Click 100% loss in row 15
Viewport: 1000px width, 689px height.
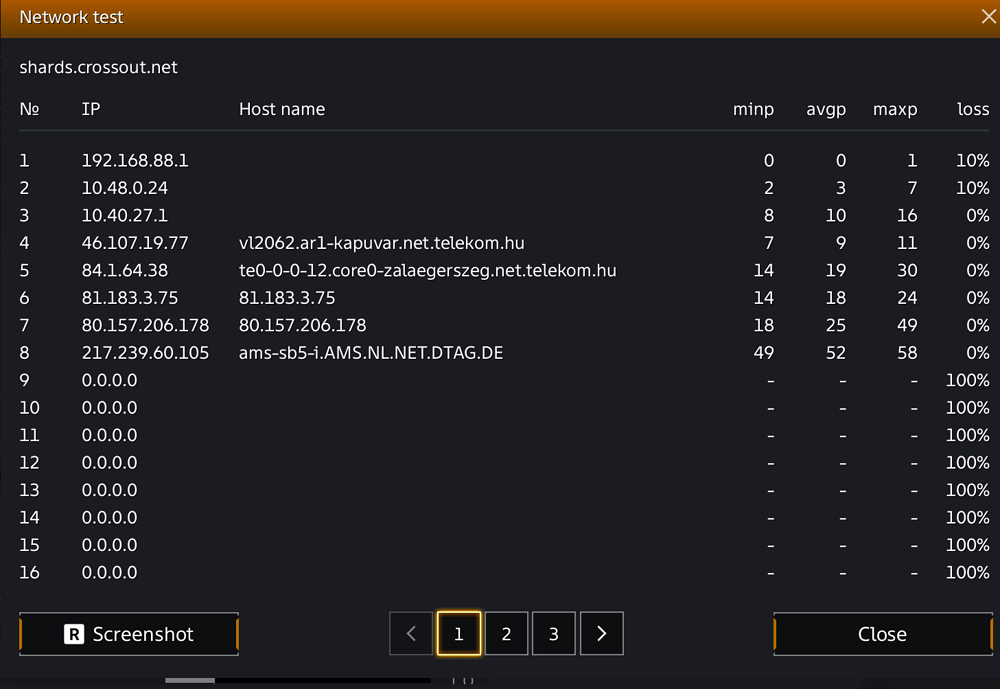pos(967,544)
